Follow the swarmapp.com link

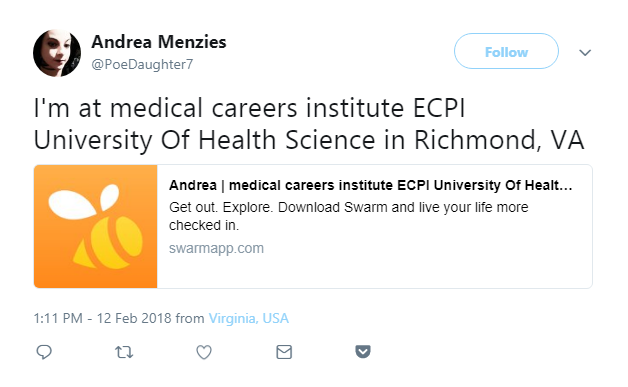tap(216, 248)
